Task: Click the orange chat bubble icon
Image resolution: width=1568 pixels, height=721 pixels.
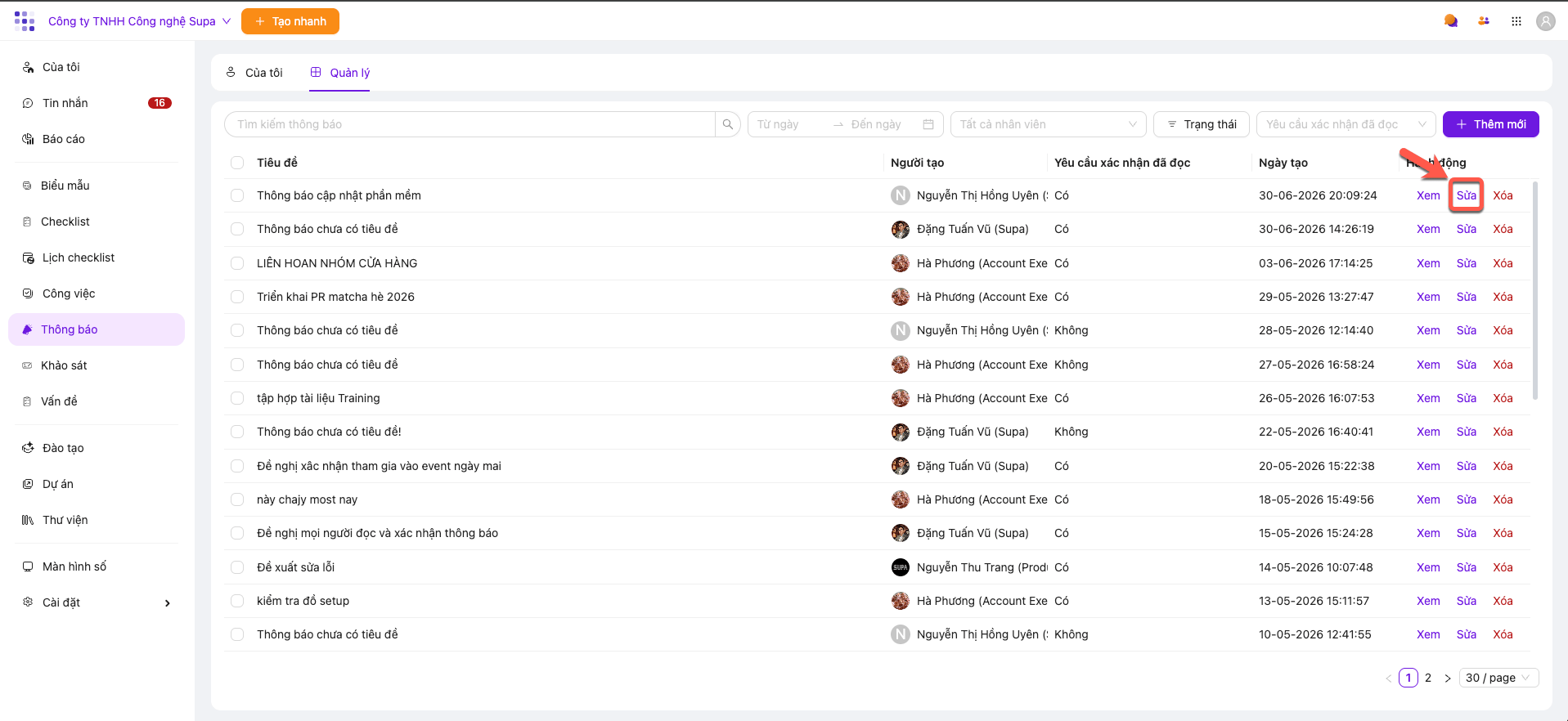Action: pos(1451,21)
